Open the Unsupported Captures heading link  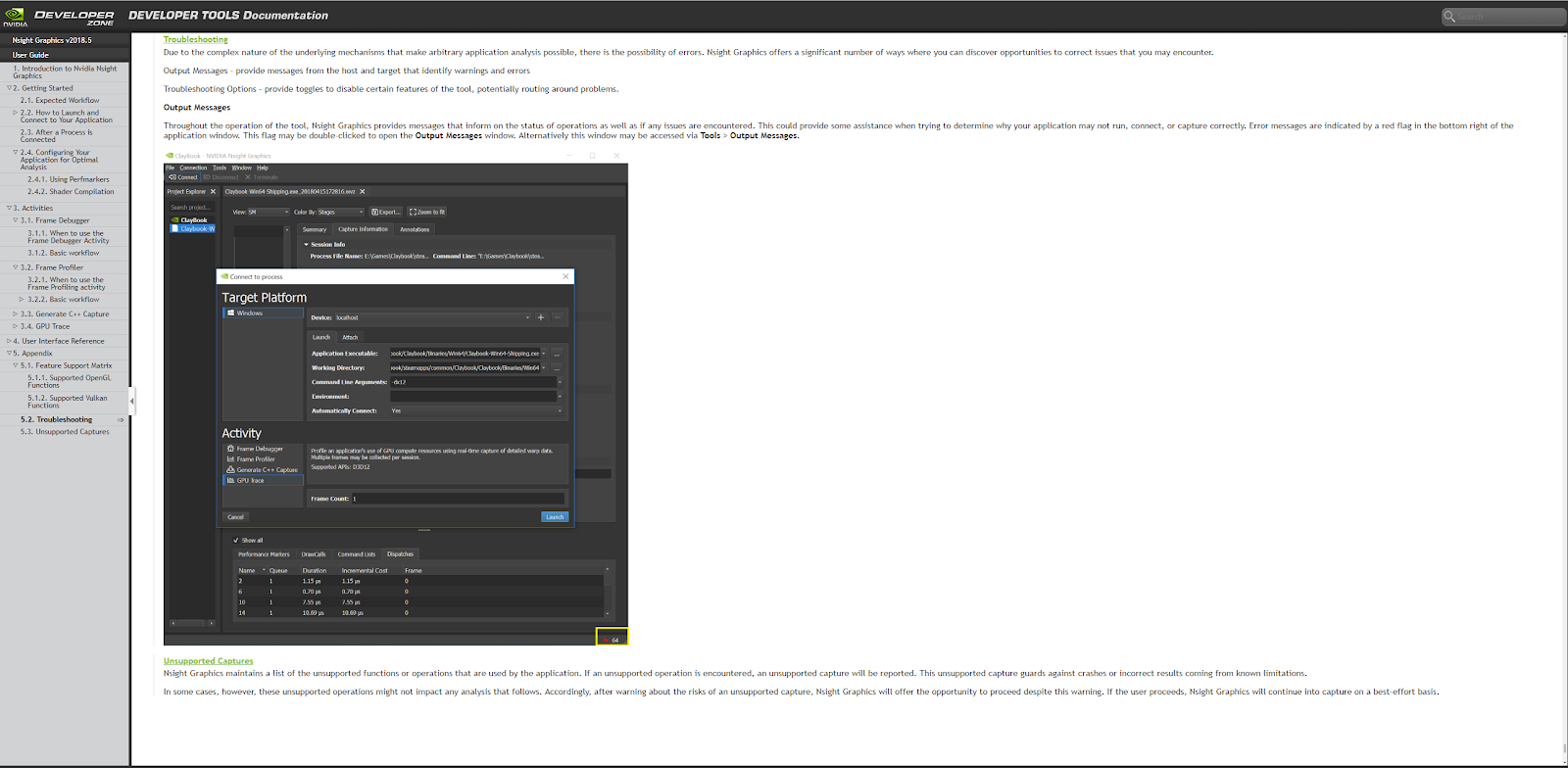point(209,661)
